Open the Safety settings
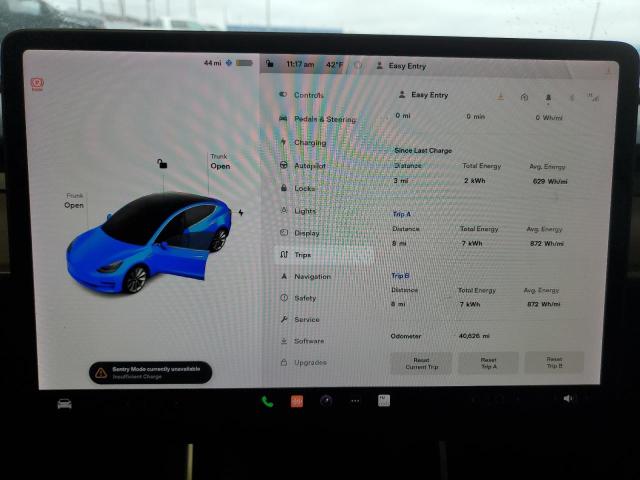This screenshot has height=480, width=640. [298, 298]
